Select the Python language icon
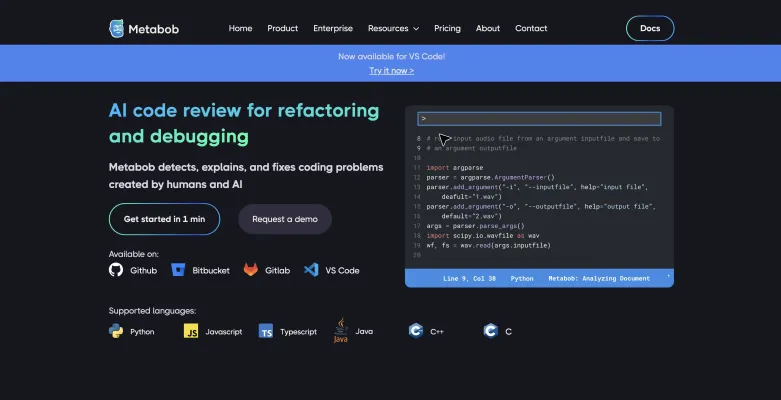The height and width of the screenshot is (400, 781). coord(116,331)
